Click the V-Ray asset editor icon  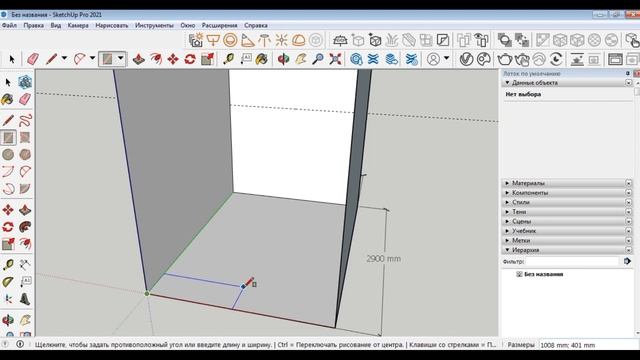pyautogui.click(x=466, y=59)
